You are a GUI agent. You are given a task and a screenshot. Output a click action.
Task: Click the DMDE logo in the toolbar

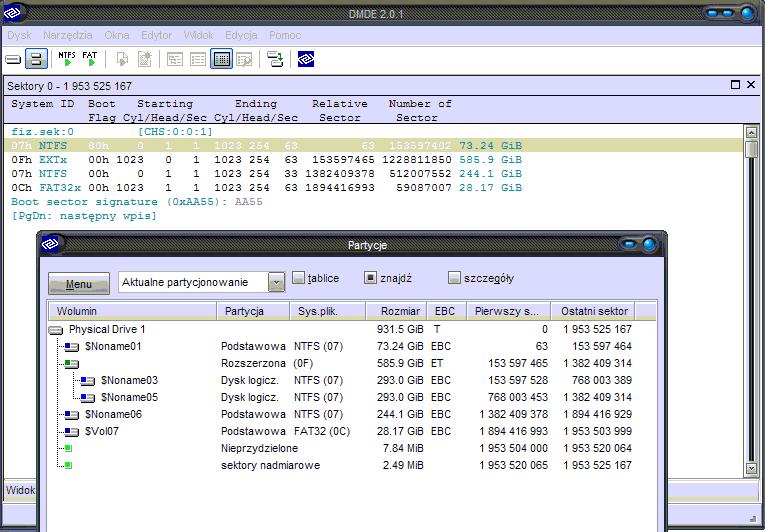coord(306,59)
